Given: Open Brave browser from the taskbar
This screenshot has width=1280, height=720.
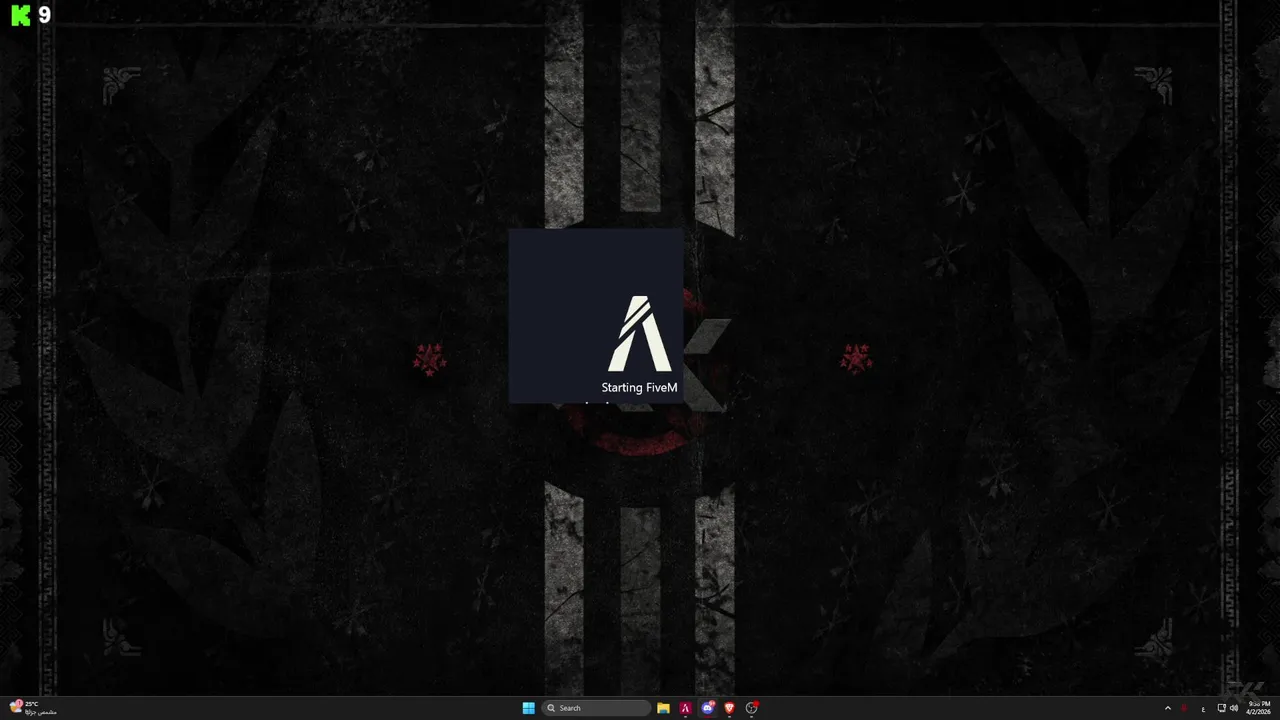Looking at the screenshot, I should click(729, 708).
